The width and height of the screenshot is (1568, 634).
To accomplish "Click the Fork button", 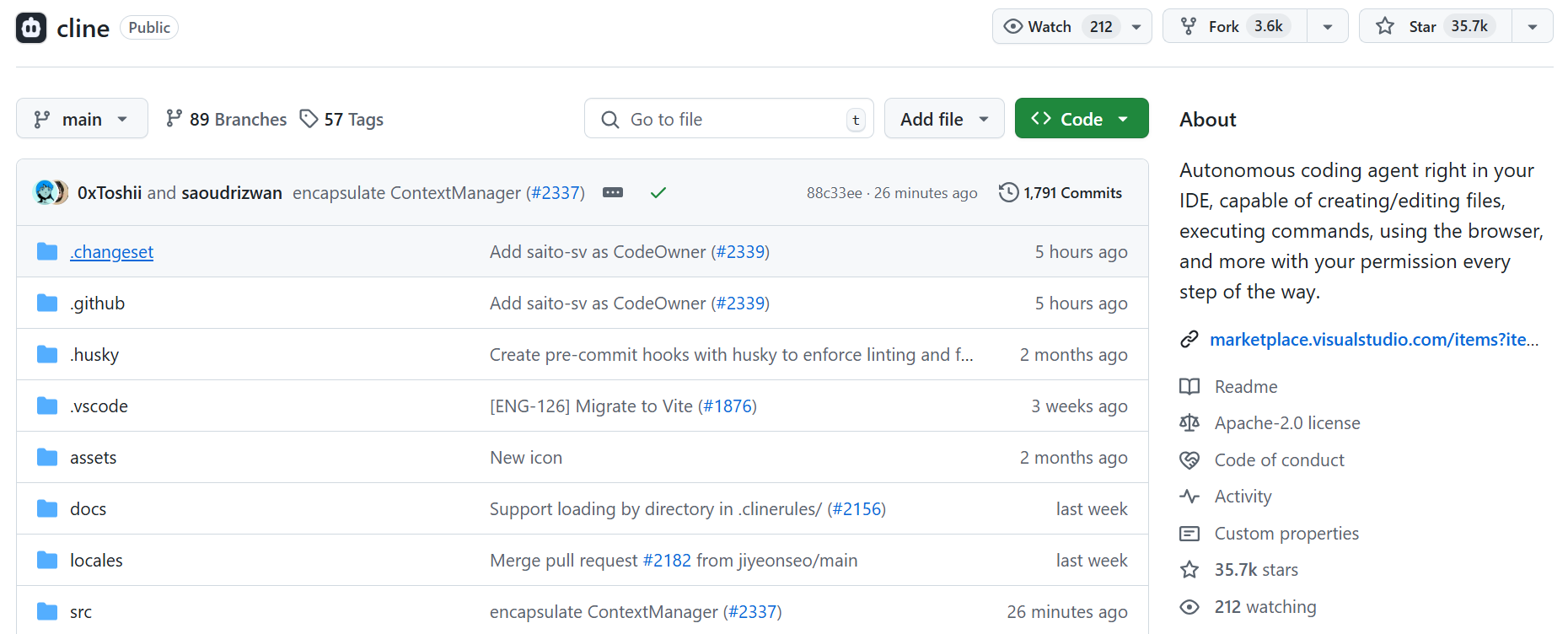I will [1235, 26].
